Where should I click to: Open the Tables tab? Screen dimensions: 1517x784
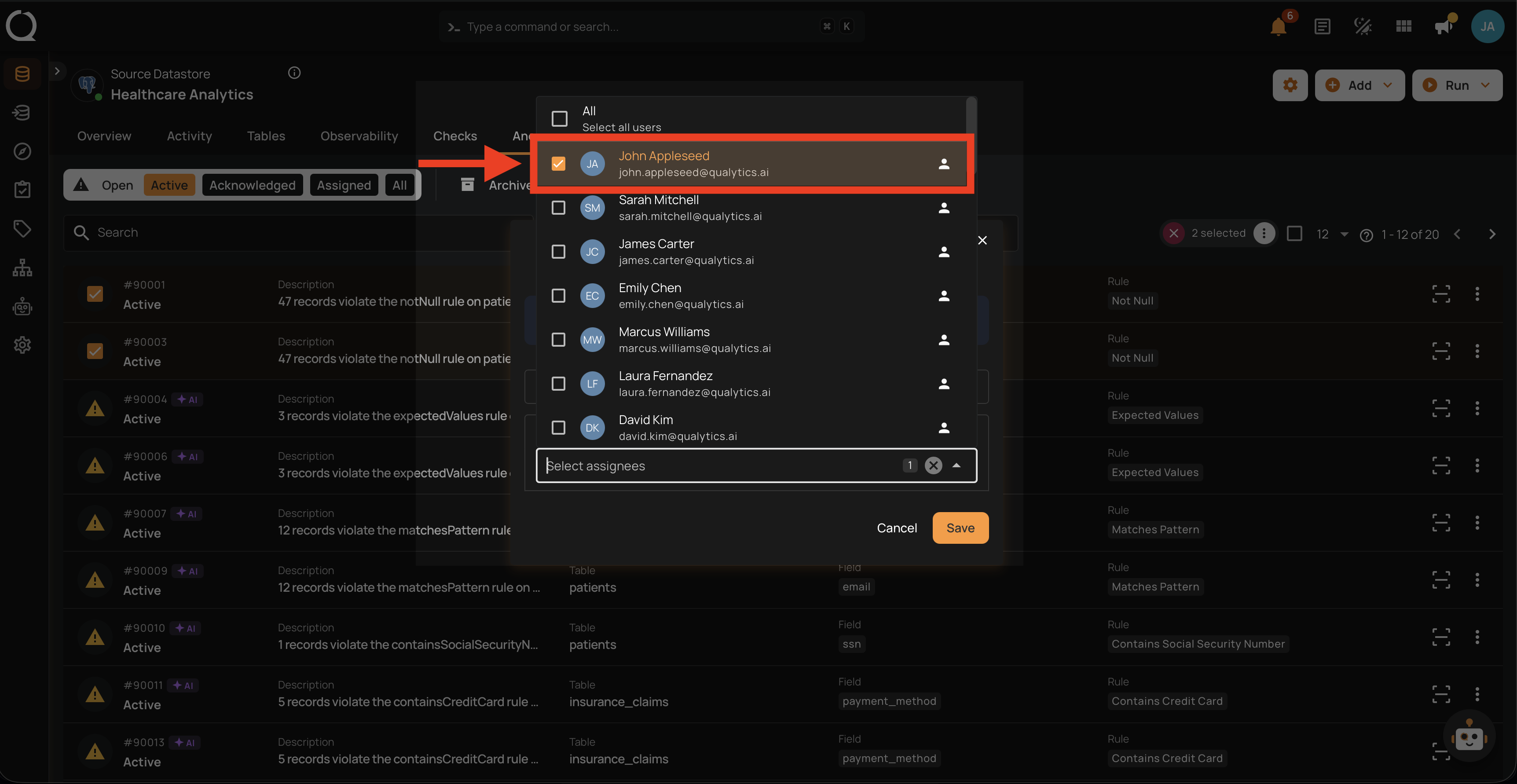click(x=266, y=136)
